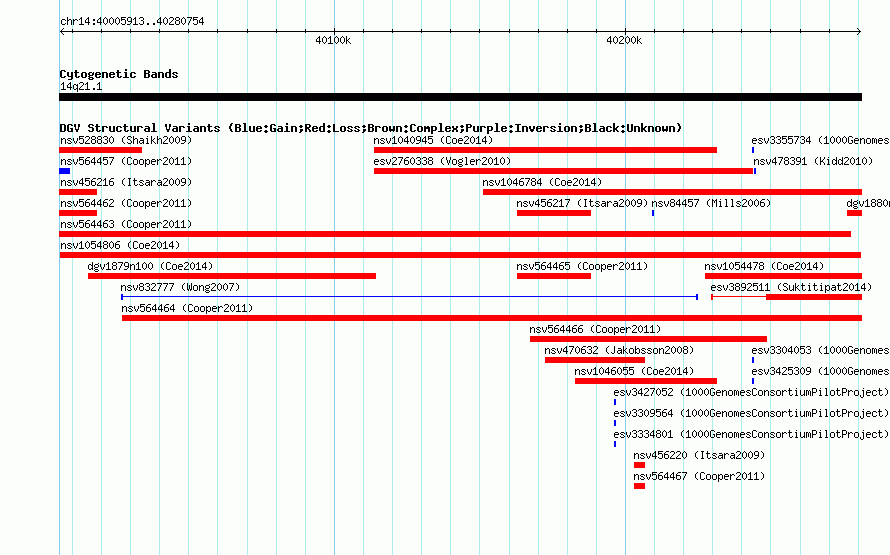Click esv3334801 1000Genomes variant label
The image size is (890, 555).
click(750, 434)
